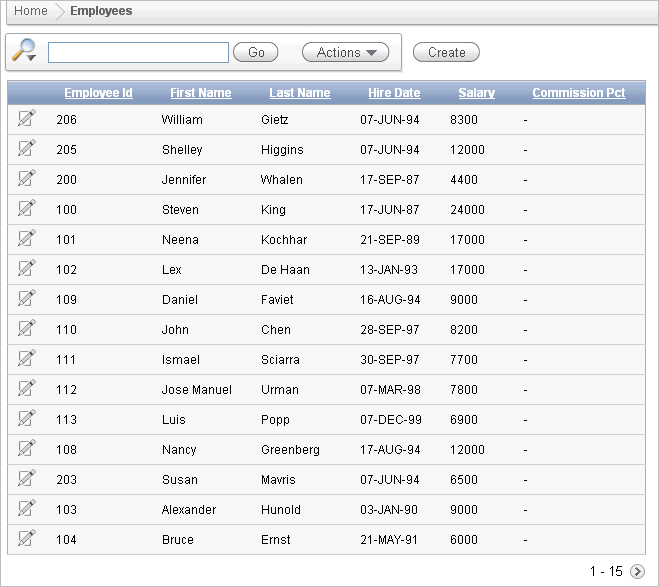
Task: Click the first name Jose Manuel
Action: coord(197,390)
